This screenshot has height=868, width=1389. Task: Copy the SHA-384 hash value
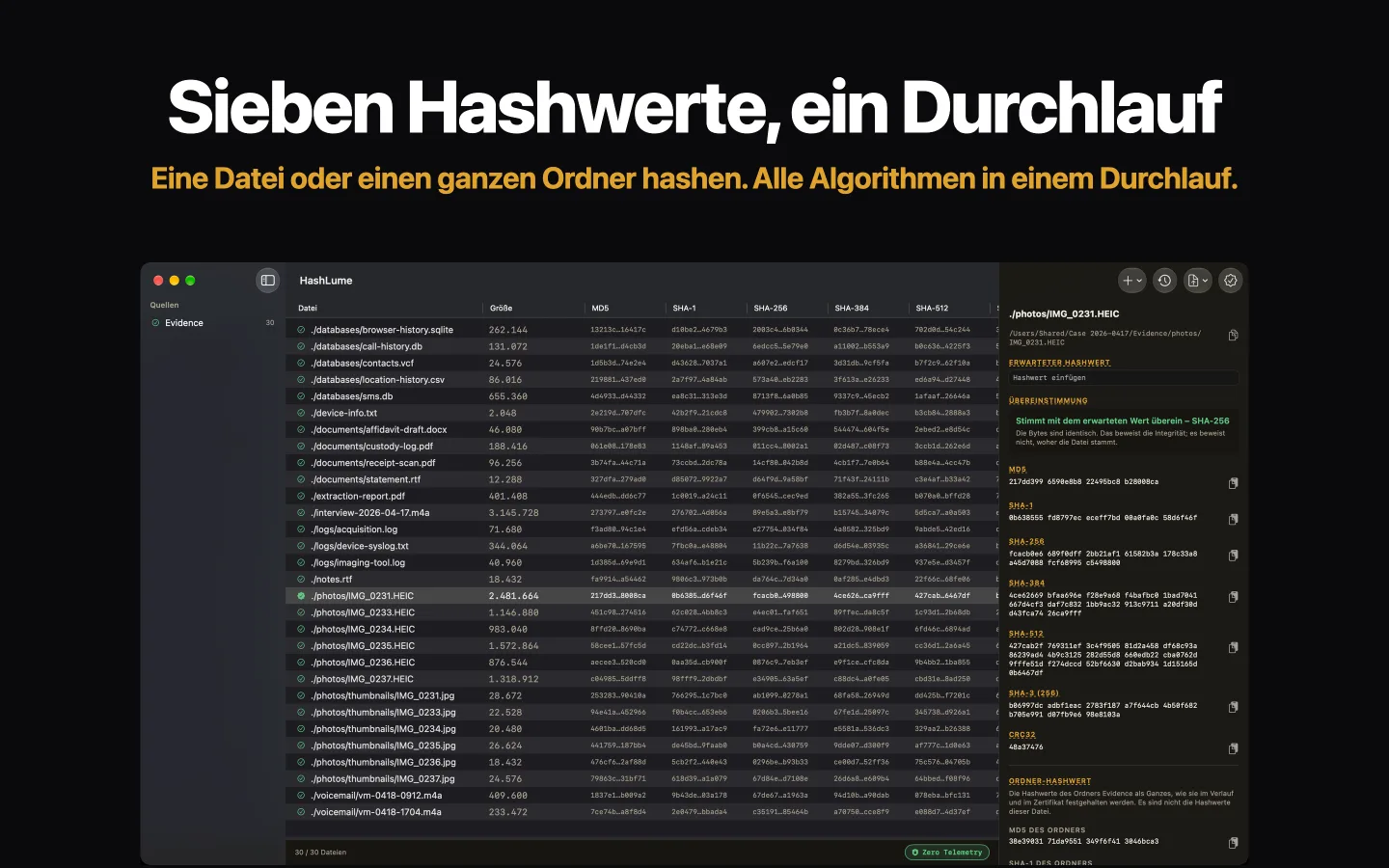coord(1233,597)
